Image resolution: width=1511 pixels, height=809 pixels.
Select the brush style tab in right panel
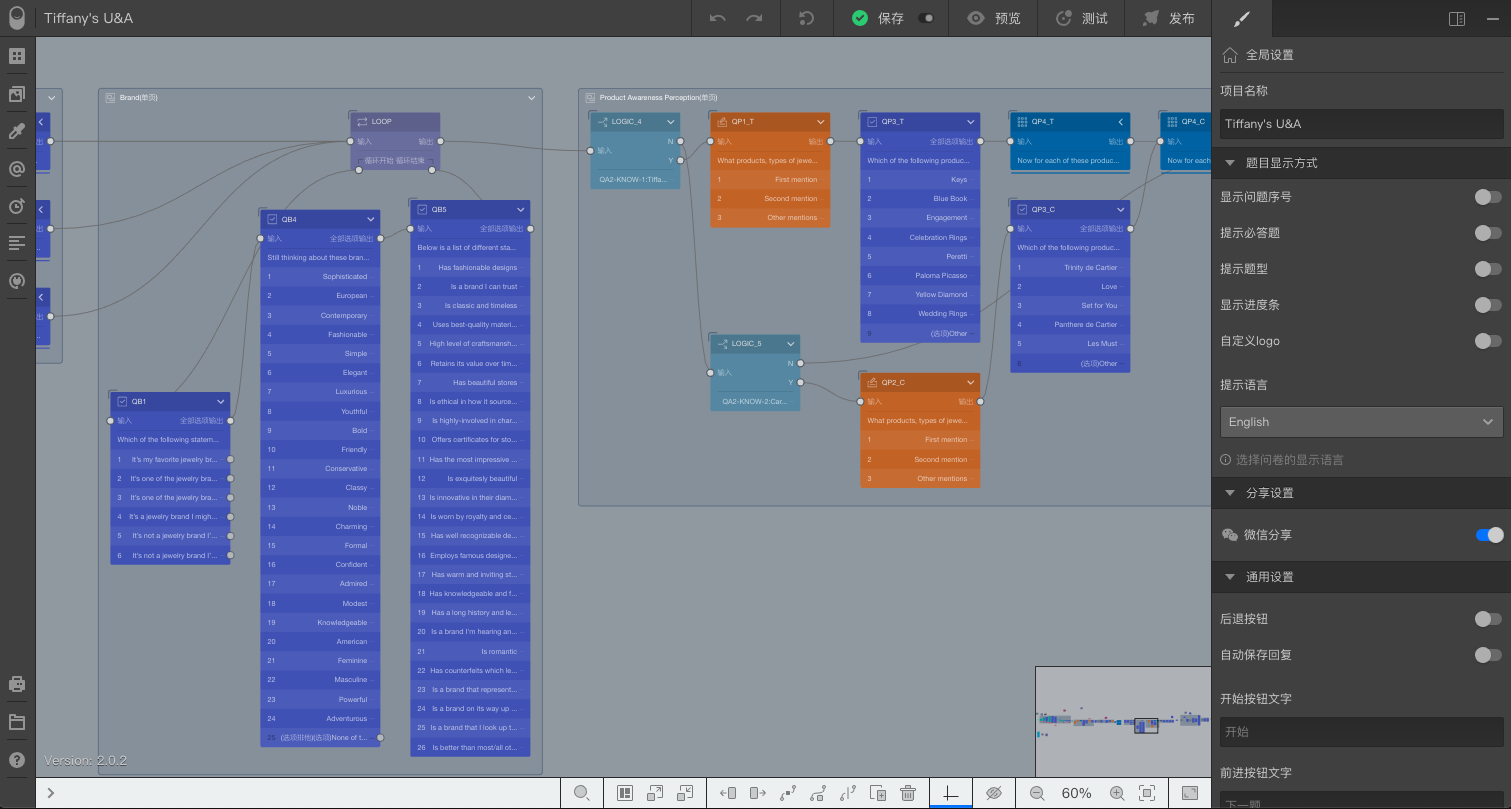(x=1241, y=18)
